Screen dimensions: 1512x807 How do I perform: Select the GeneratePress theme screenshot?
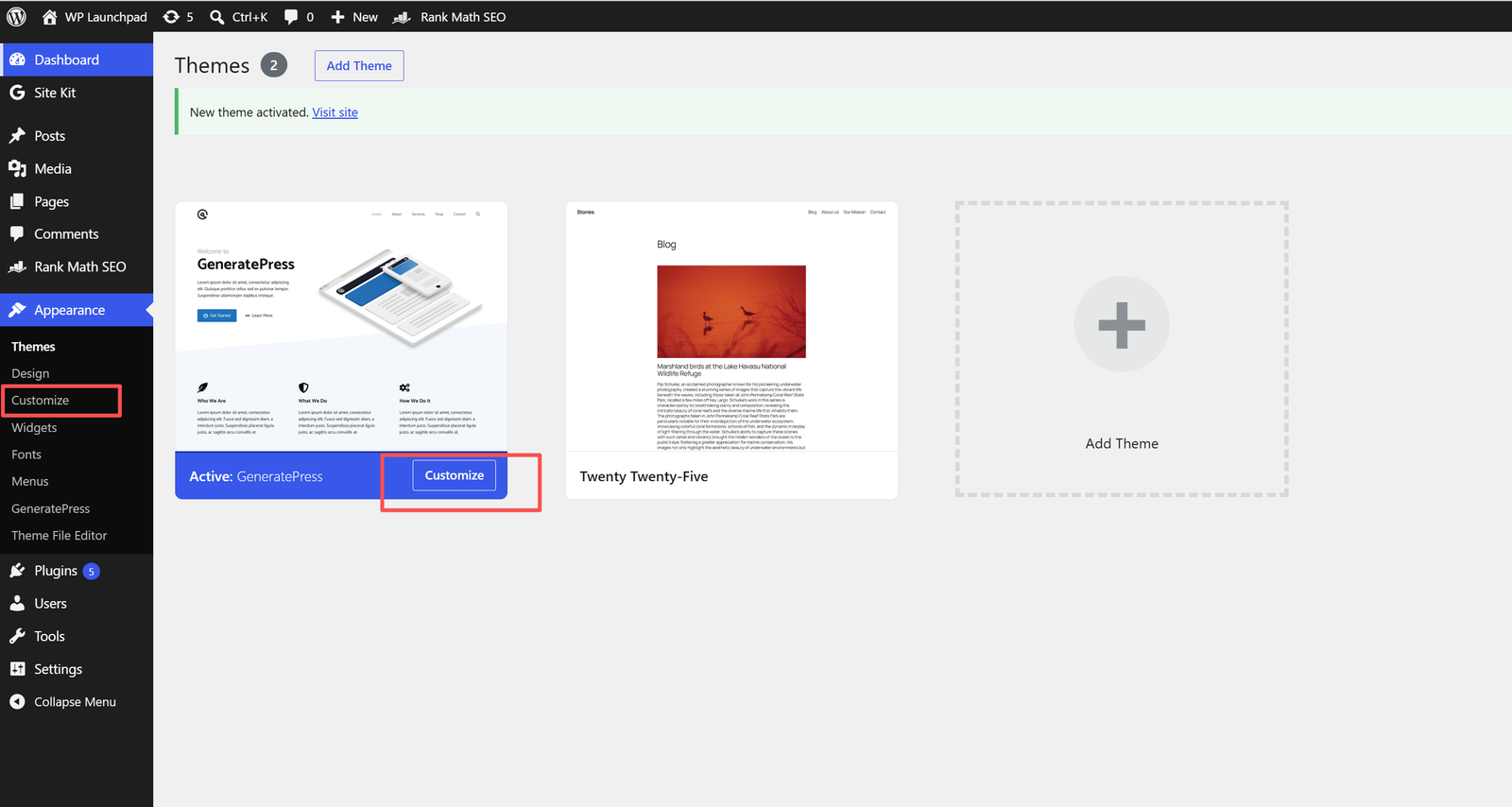coord(341,326)
